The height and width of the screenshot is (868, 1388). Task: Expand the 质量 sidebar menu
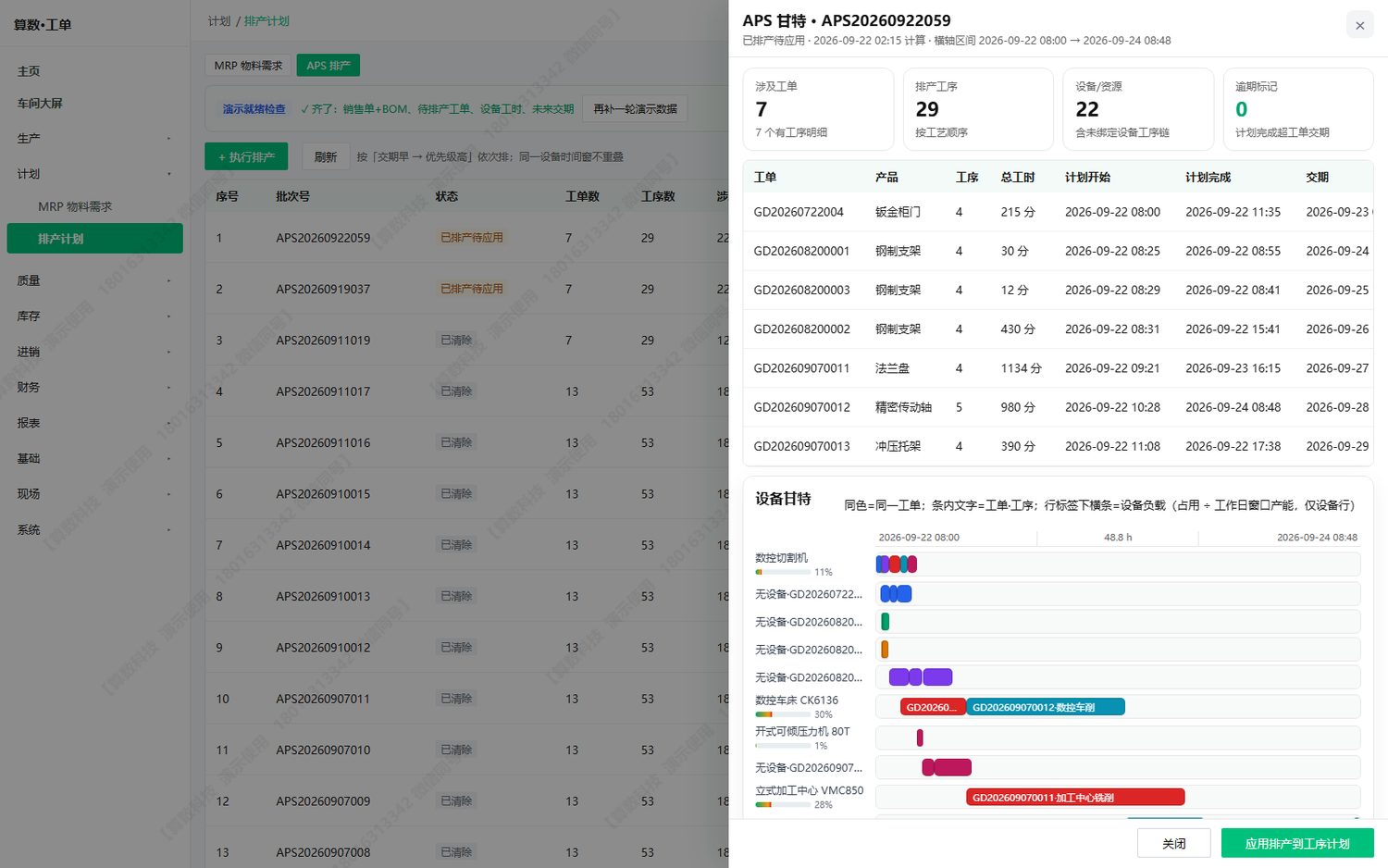point(94,280)
